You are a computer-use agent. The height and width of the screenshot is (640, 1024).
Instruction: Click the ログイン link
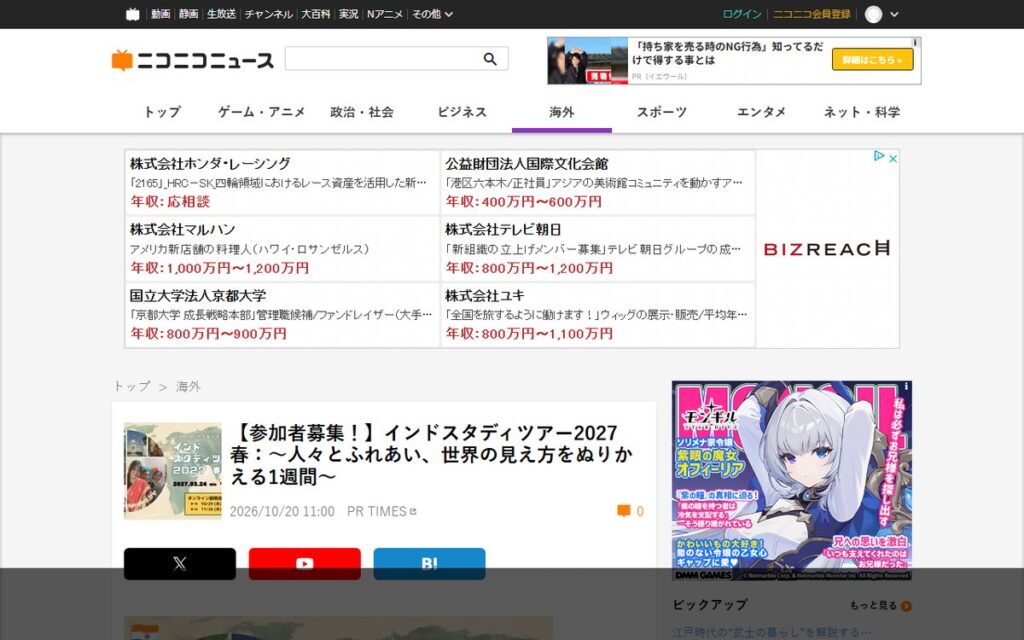(x=742, y=14)
